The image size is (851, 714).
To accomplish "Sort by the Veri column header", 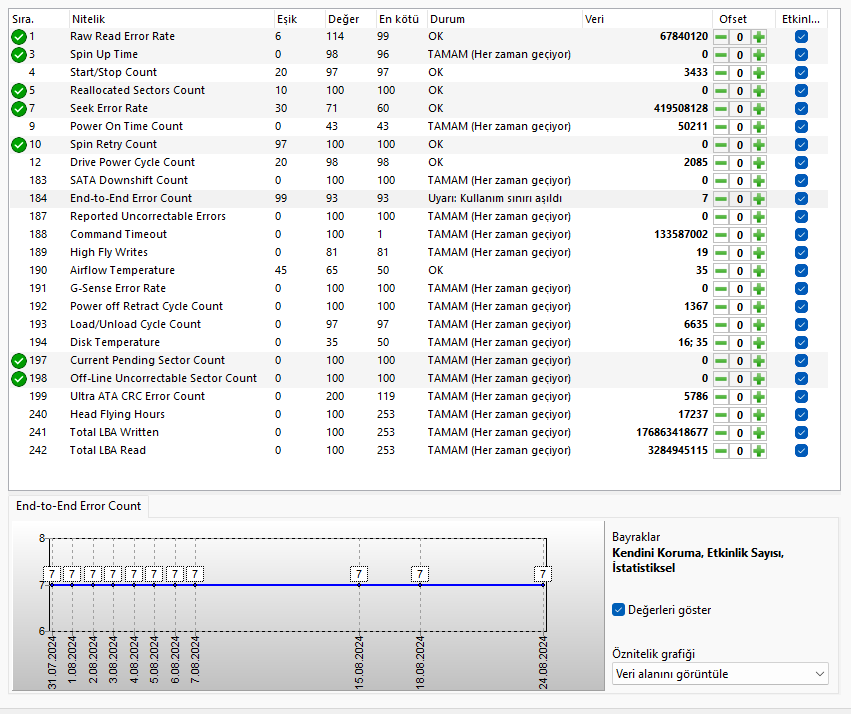I will pyautogui.click(x=647, y=19).
